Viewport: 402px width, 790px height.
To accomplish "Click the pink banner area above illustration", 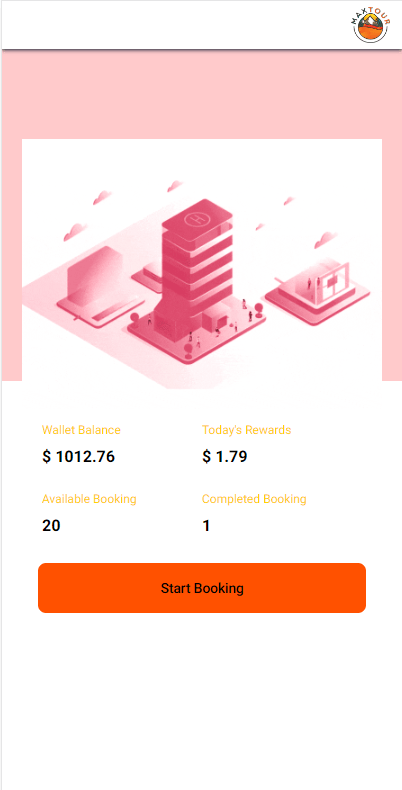I will pos(202,94).
